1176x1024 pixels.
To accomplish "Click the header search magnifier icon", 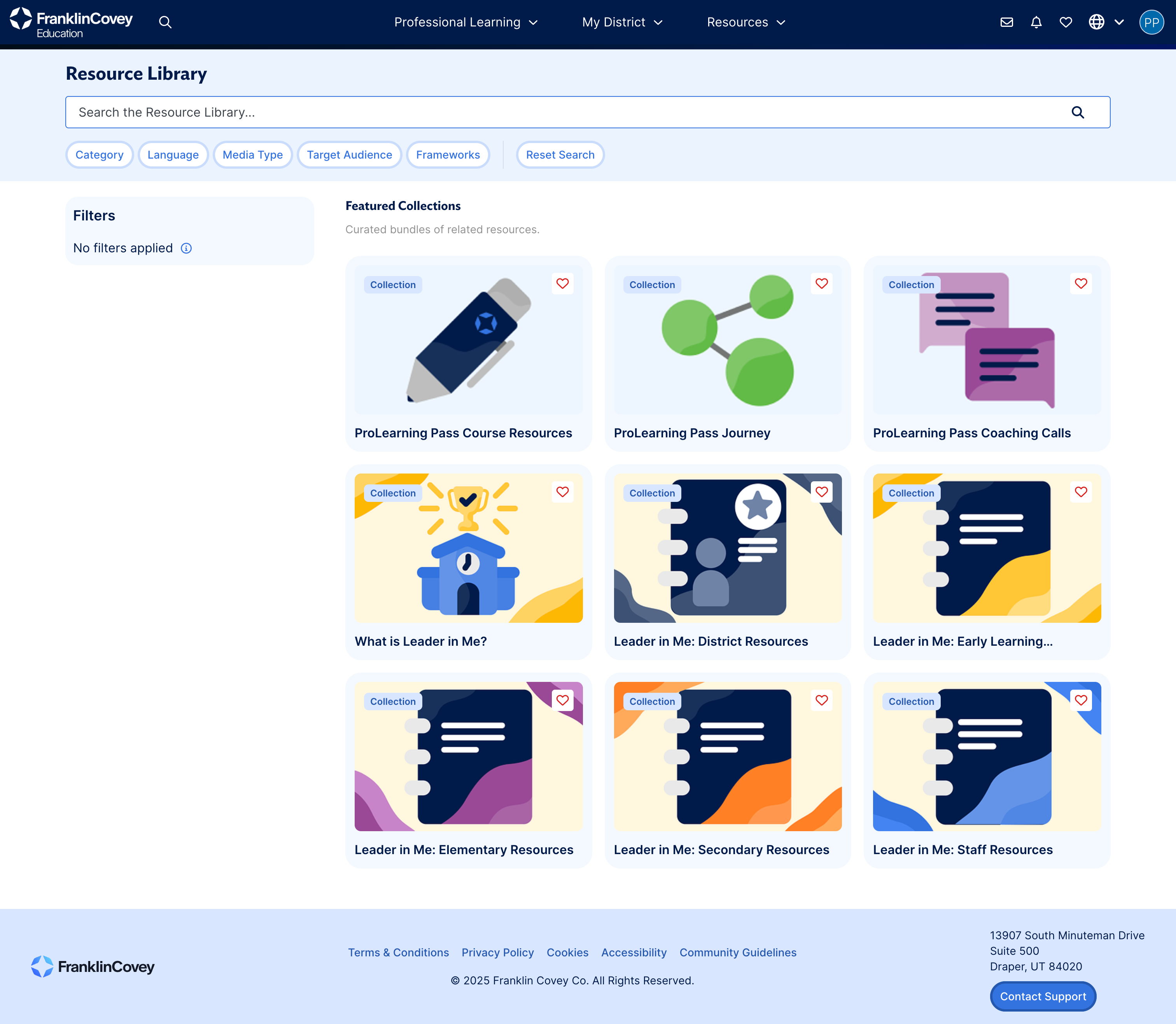I will pos(165,22).
